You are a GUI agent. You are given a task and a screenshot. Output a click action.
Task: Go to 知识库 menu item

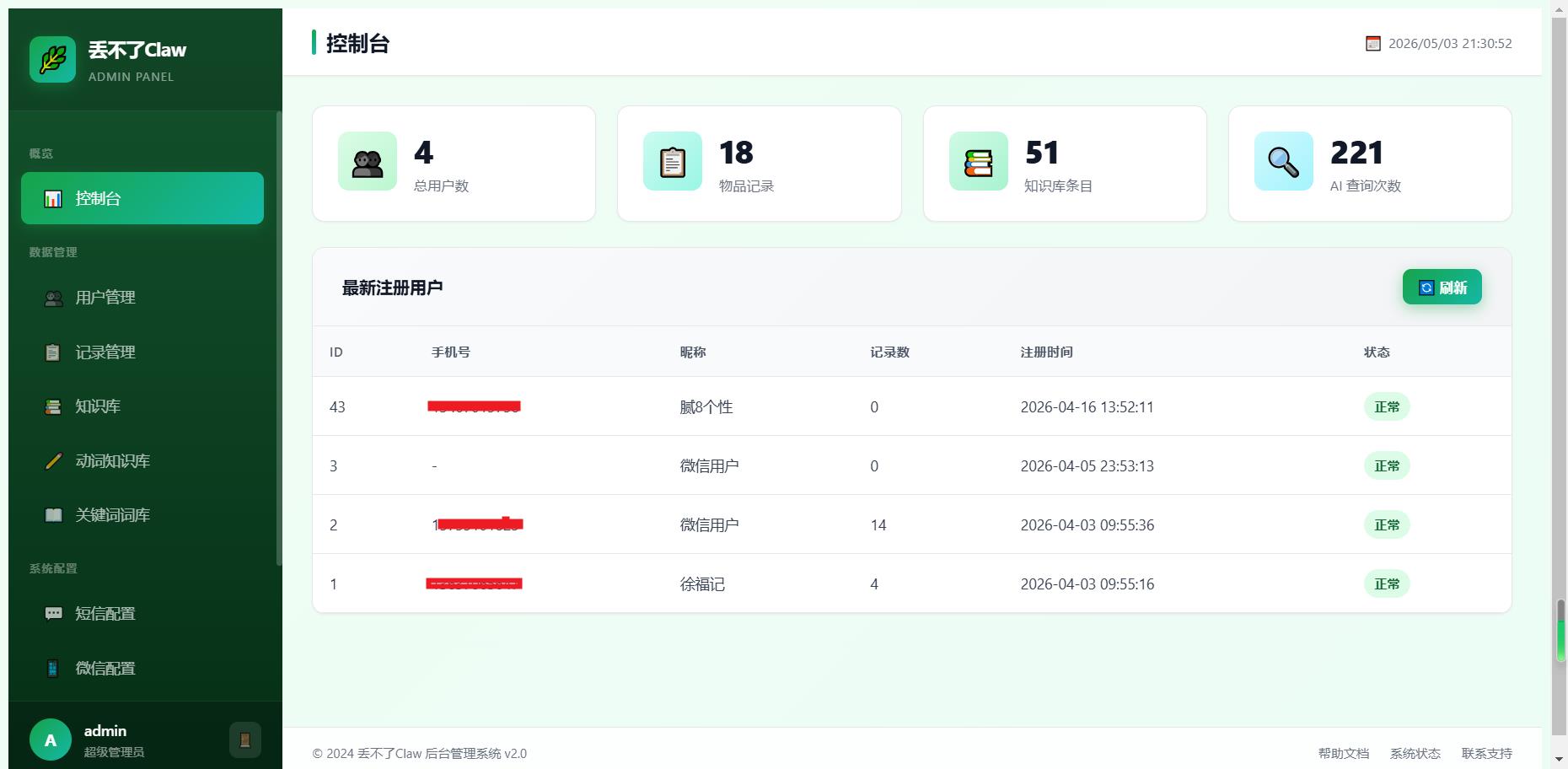point(142,406)
